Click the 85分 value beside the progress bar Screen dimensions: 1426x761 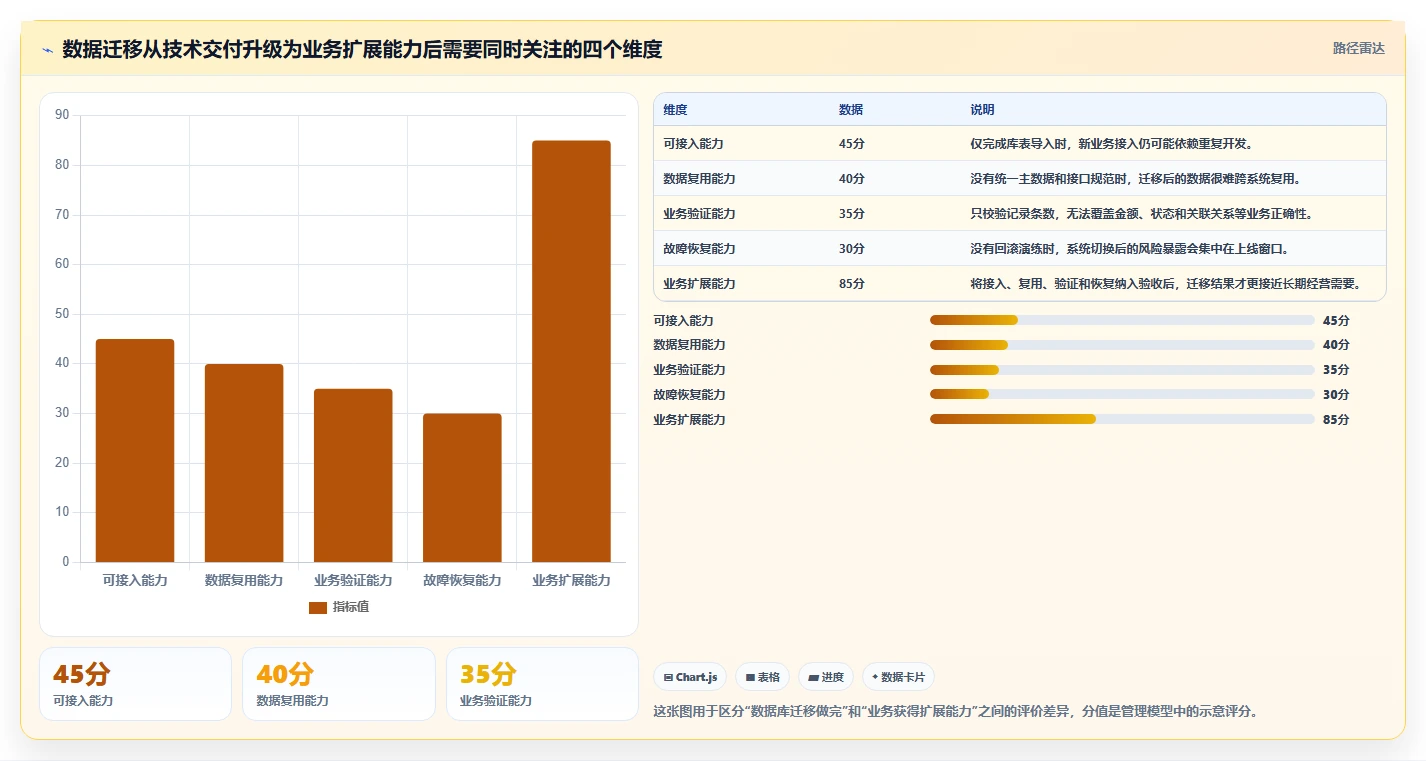pyautogui.click(x=1336, y=420)
